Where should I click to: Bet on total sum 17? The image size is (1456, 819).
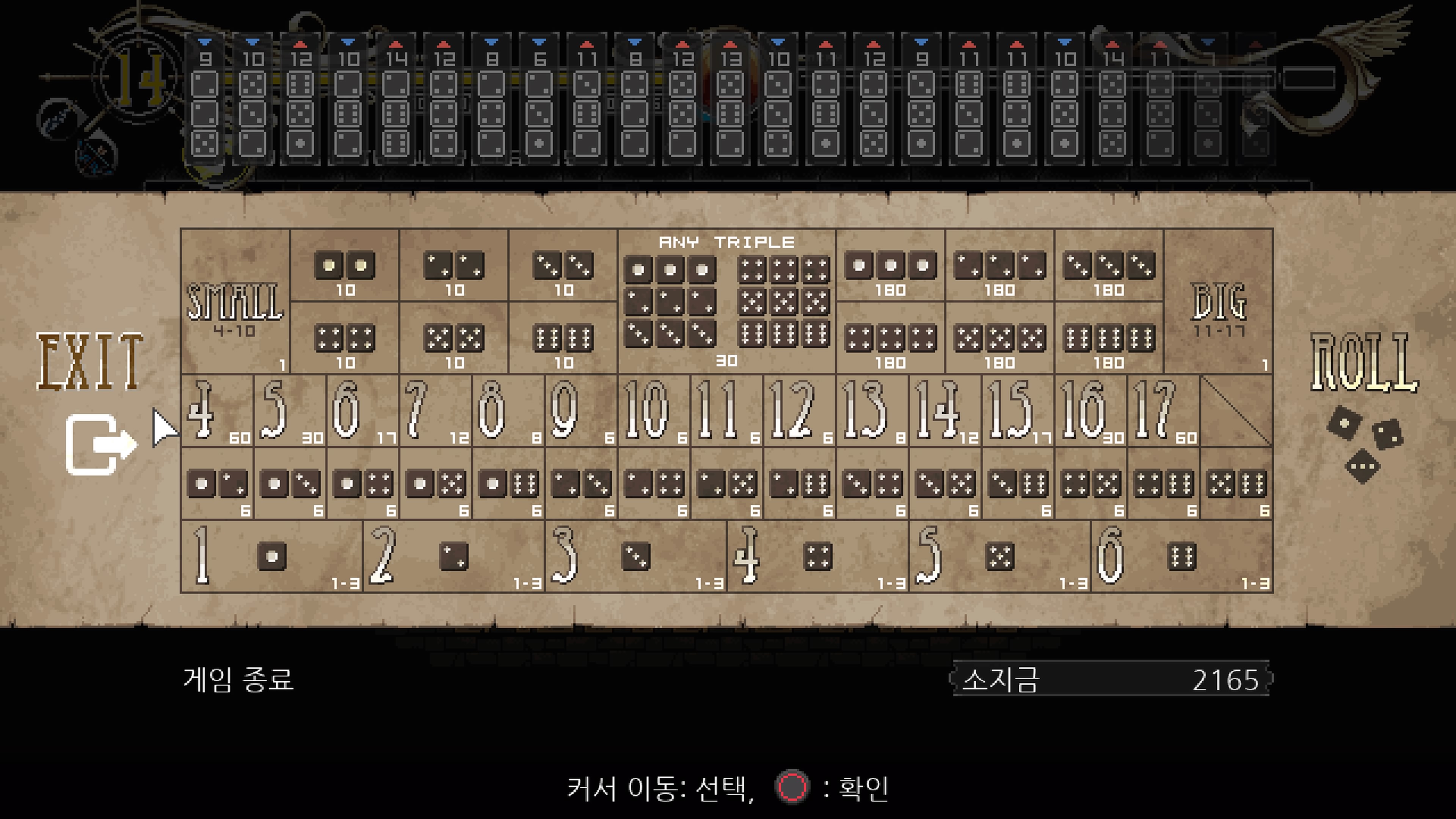pos(1163,411)
